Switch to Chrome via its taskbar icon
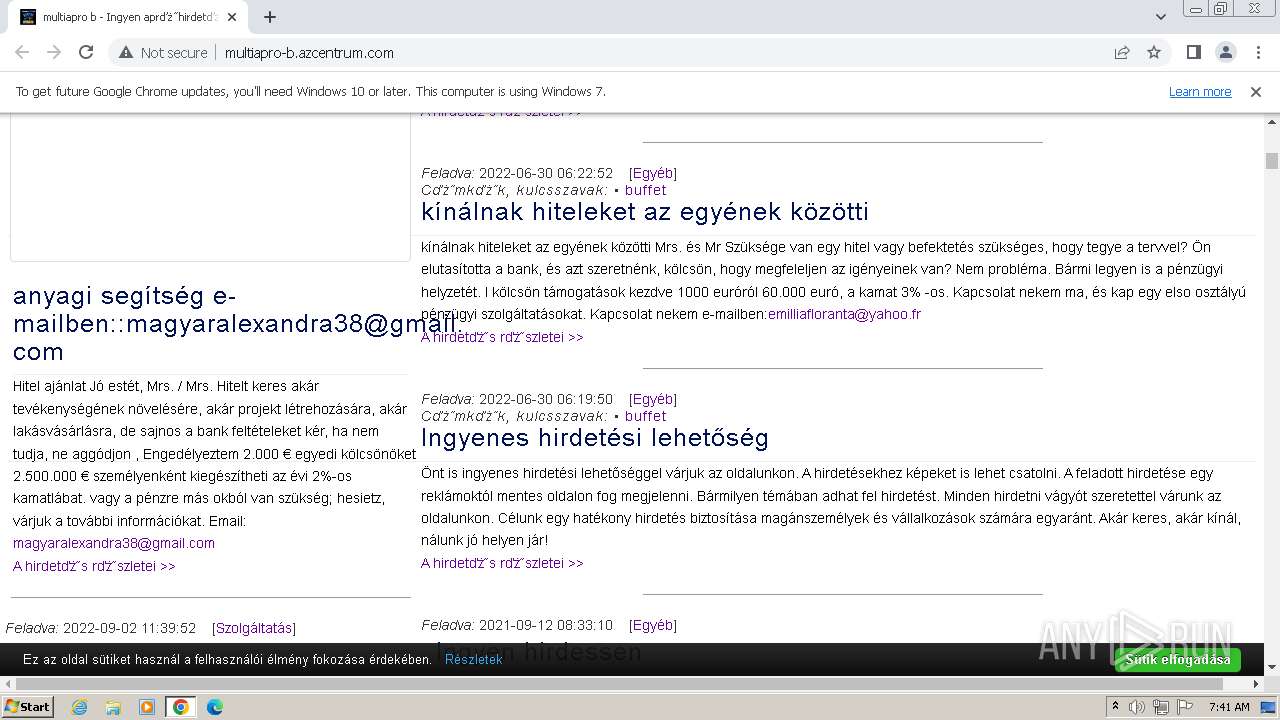Viewport: 1280px width, 720px height. [181, 707]
